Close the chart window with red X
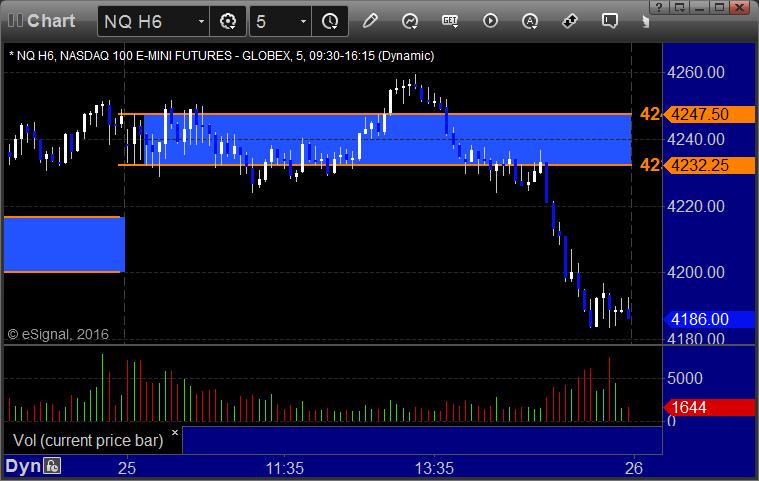This screenshot has height=481, width=759. (x=740, y=7)
